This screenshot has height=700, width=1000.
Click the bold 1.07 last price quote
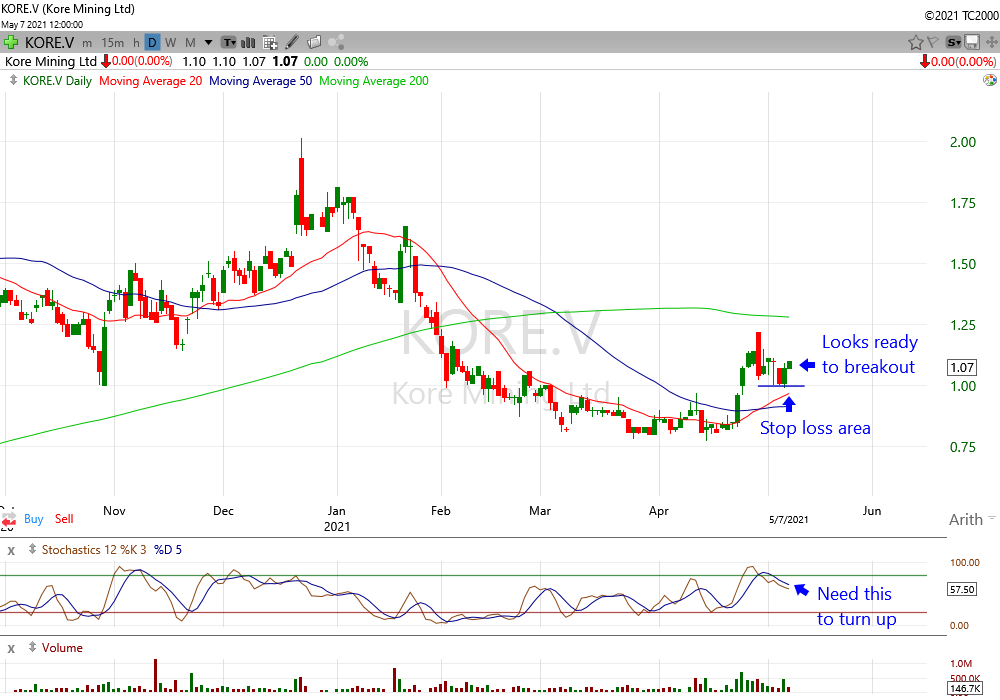tap(285, 62)
